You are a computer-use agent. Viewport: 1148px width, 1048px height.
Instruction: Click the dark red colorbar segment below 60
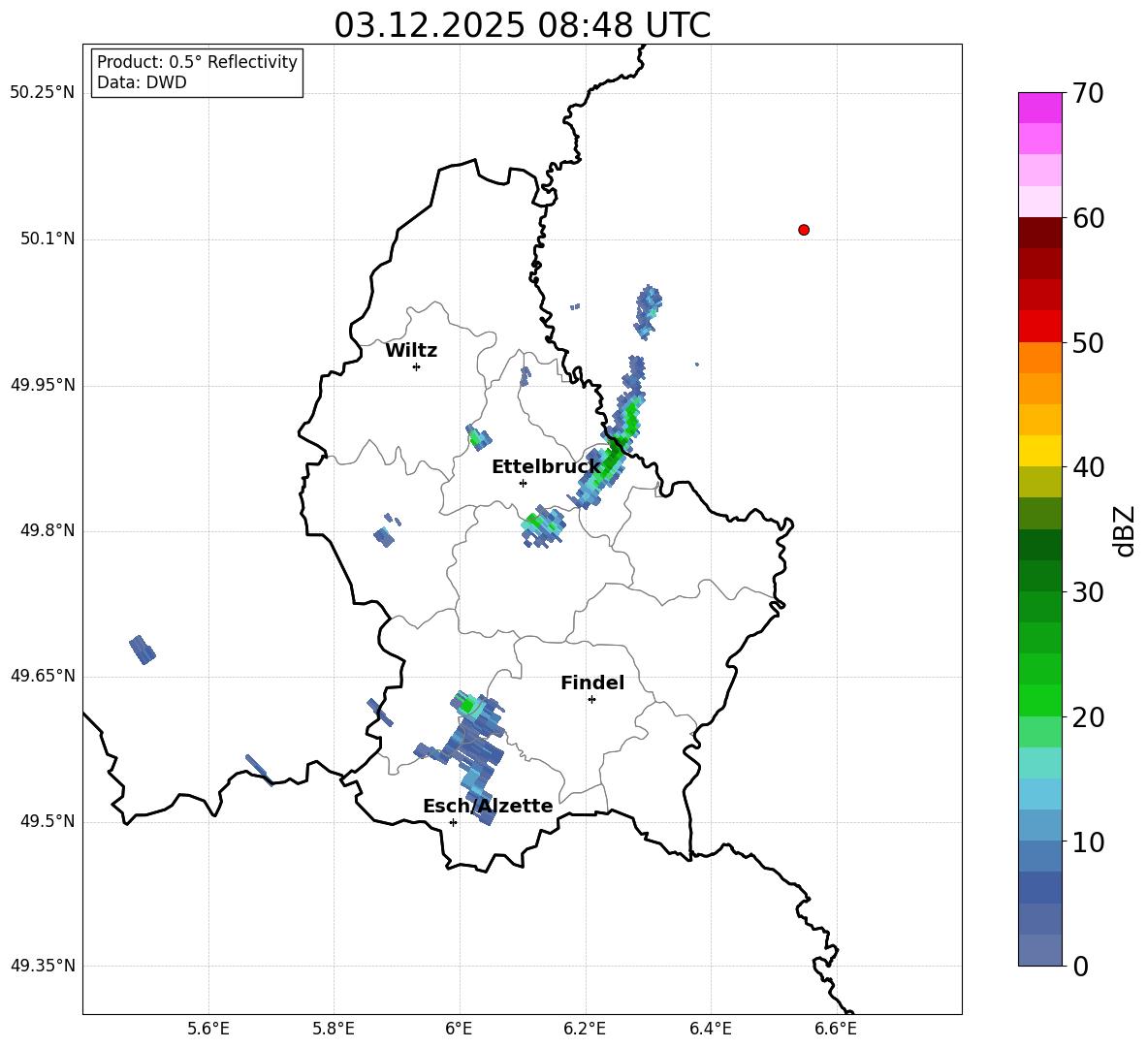tap(1040, 233)
